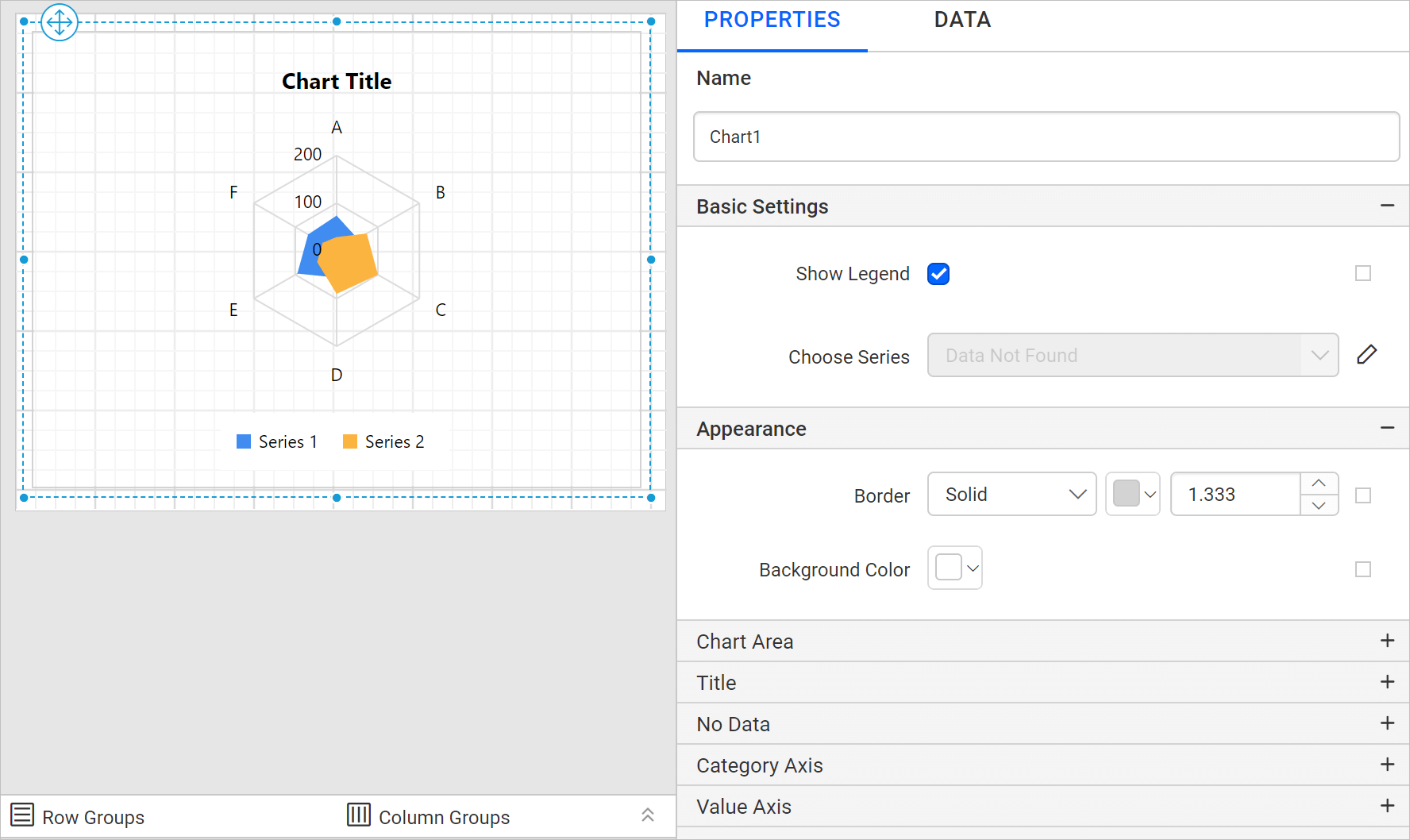Image resolution: width=1410 pixels, height=840 pixels.
Task: Click the Column Groups icon
Action: click(x=359, y=816)
